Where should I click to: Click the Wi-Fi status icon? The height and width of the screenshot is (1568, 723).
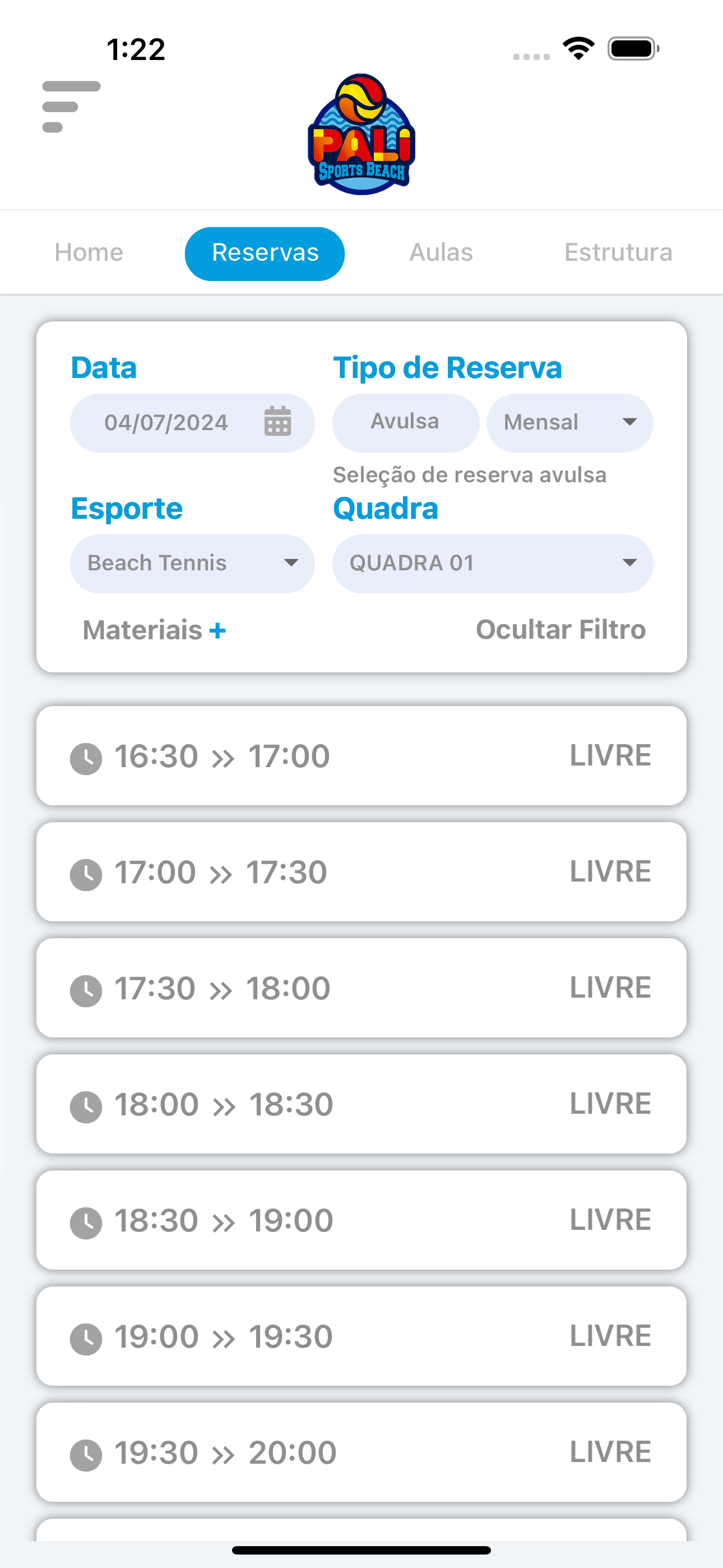point(579,49)
